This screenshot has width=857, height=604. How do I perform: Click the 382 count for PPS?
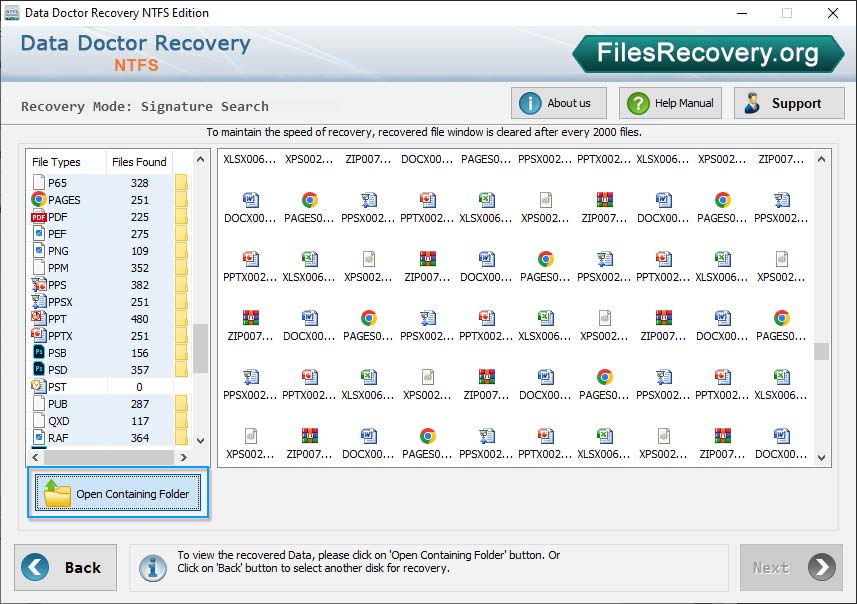[139, 285]
